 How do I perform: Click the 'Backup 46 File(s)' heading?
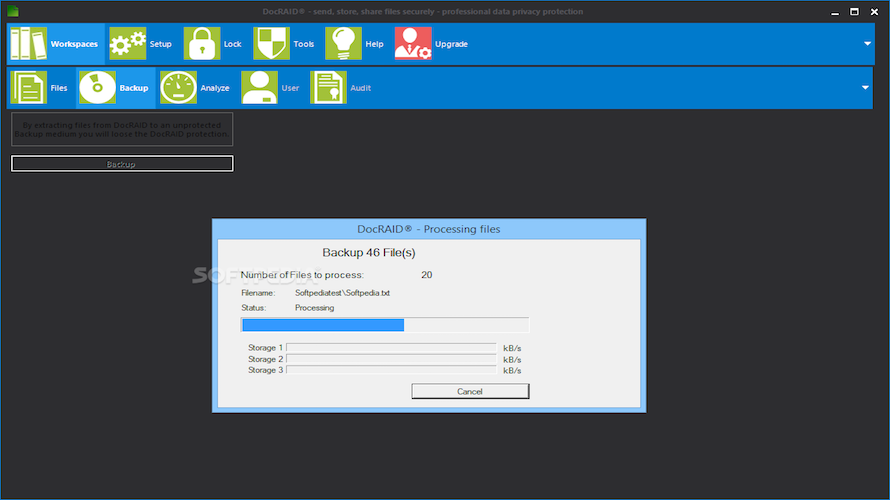tap(369, 253)
